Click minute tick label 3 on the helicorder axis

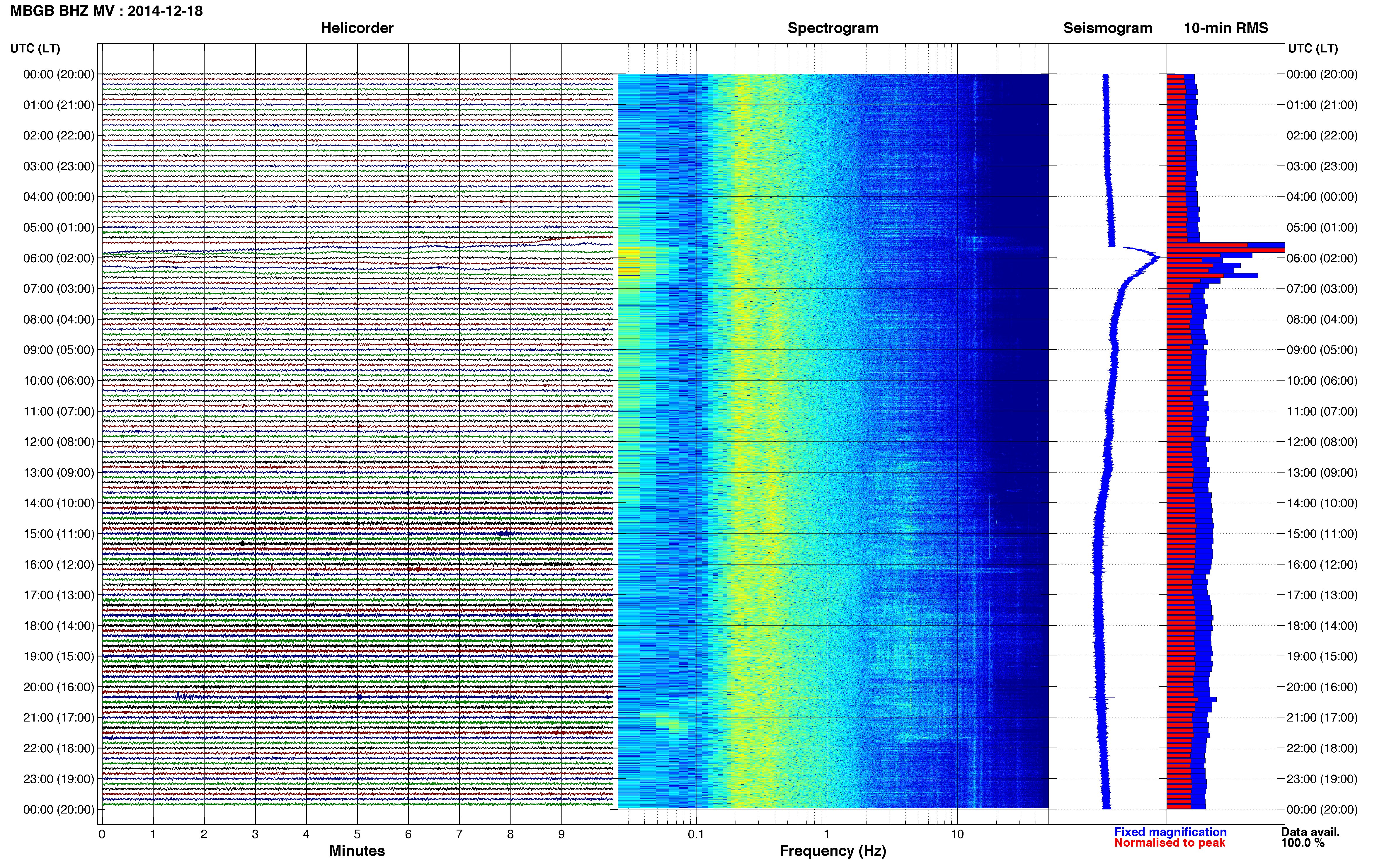(255, 834)
